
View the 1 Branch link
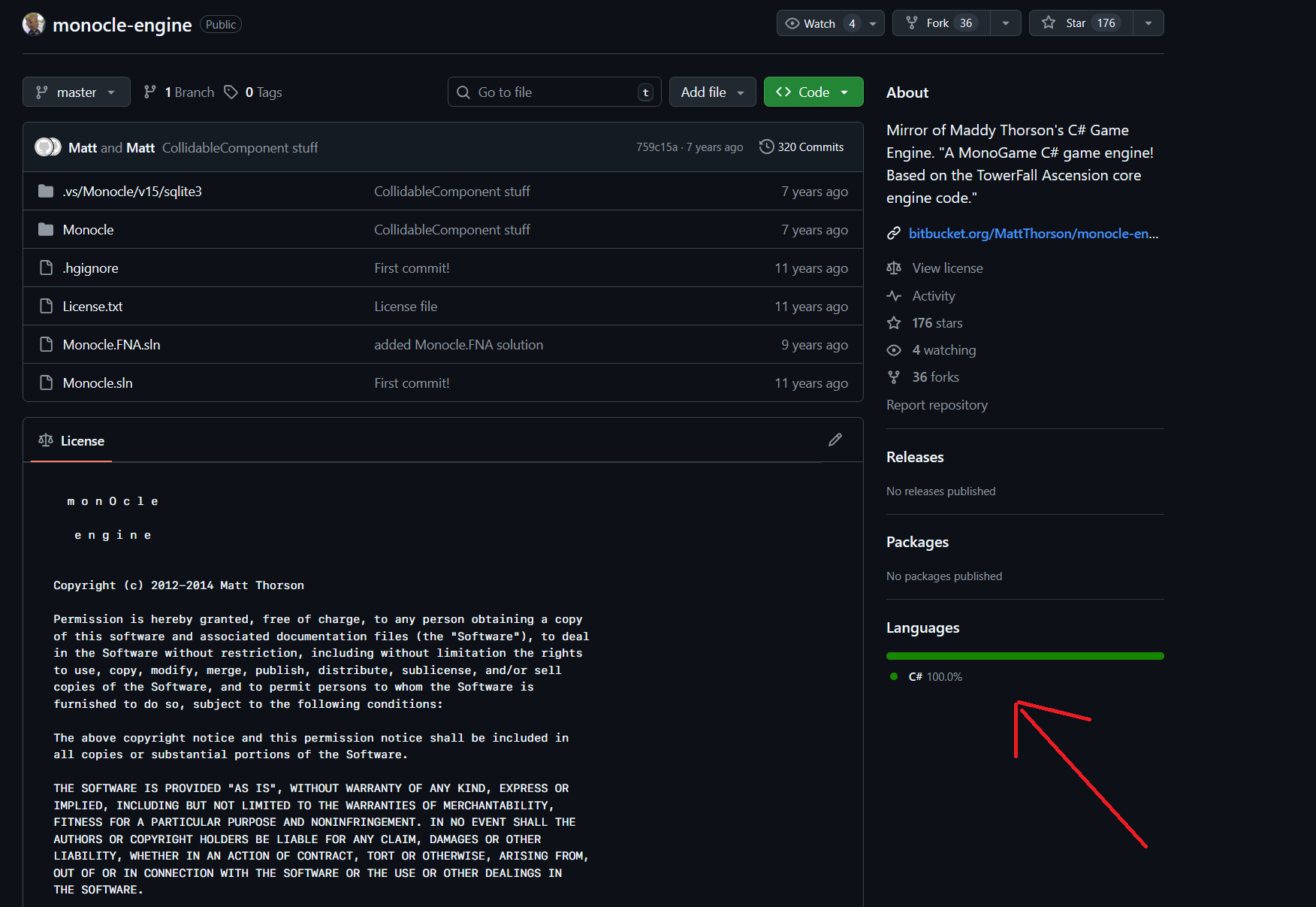click(x=179, y=92)
